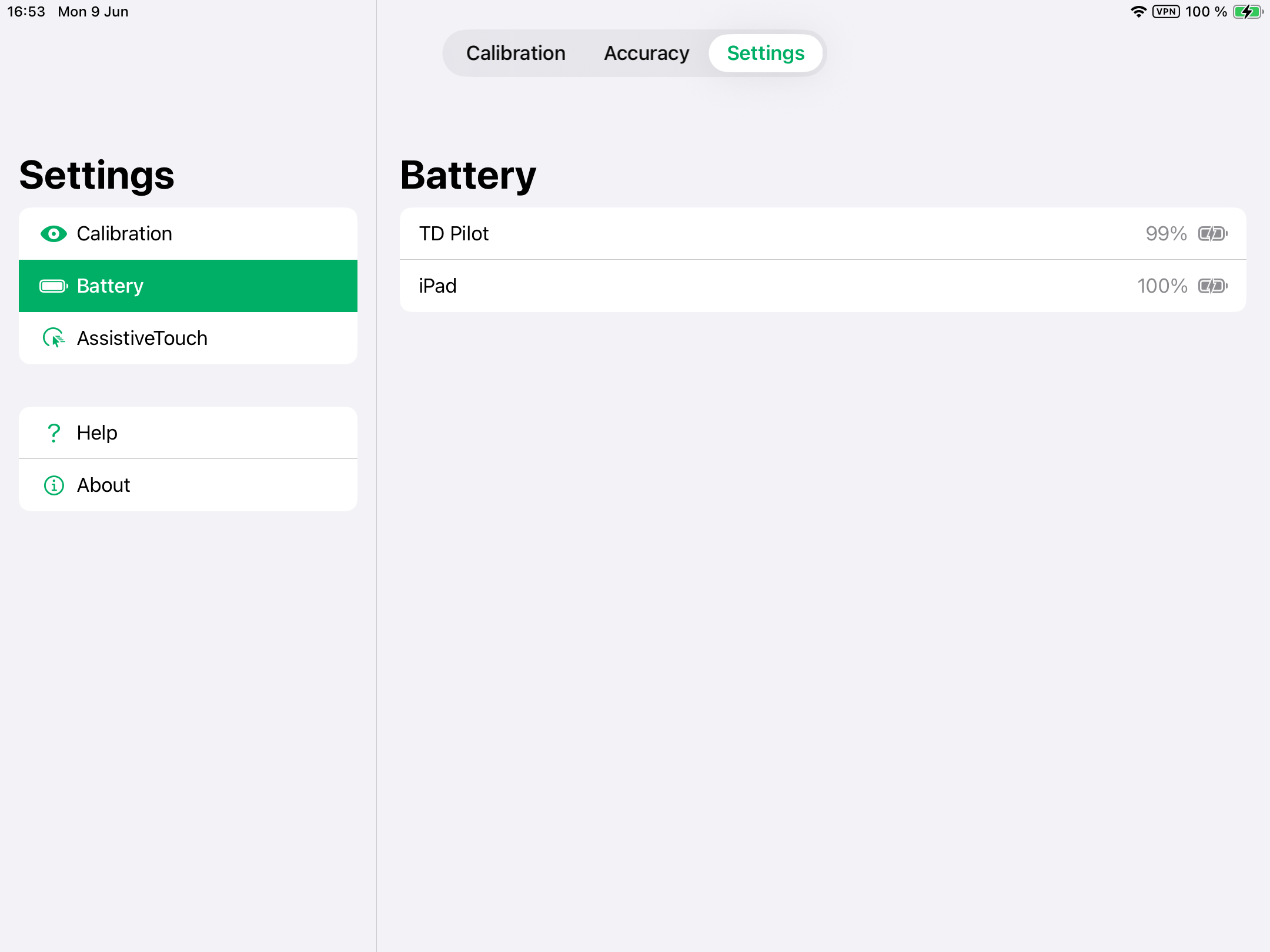The width and height of the screenshot is (1270, 952).
Task: Click the battery icon in the sidebar
Action: (x=54, y=286)
